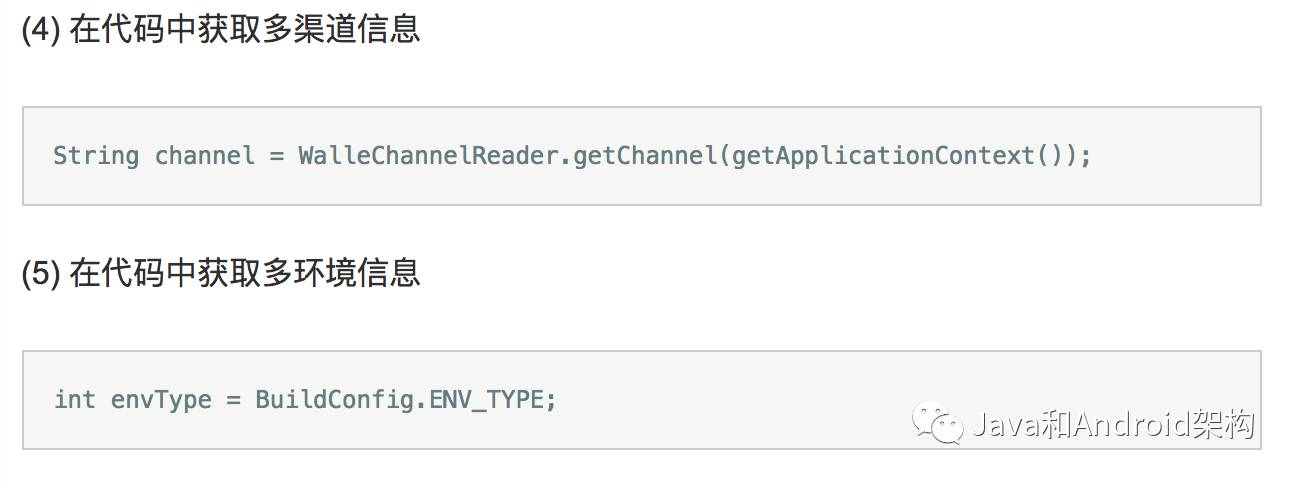
Task: Click the heading 在代码中获取多环境信息
Action: pyautogui.click(x=245, y=273)
